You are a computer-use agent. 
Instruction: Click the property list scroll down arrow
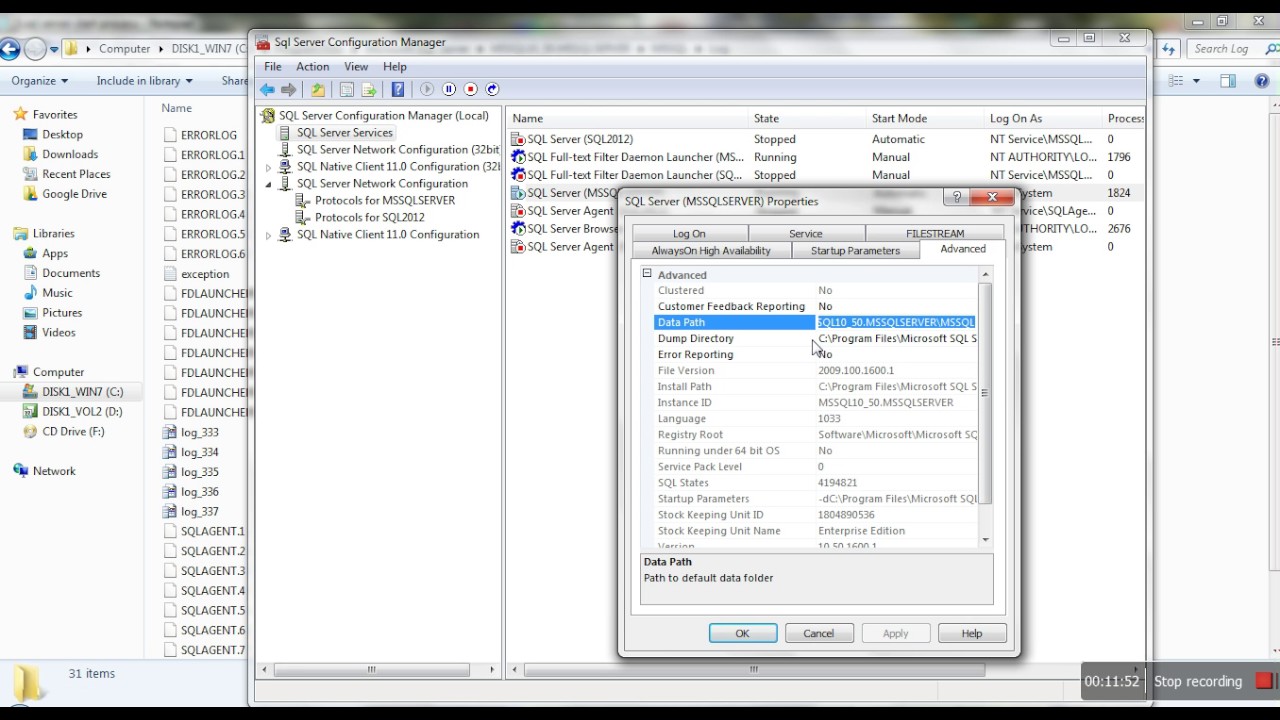tap(985, 540)
